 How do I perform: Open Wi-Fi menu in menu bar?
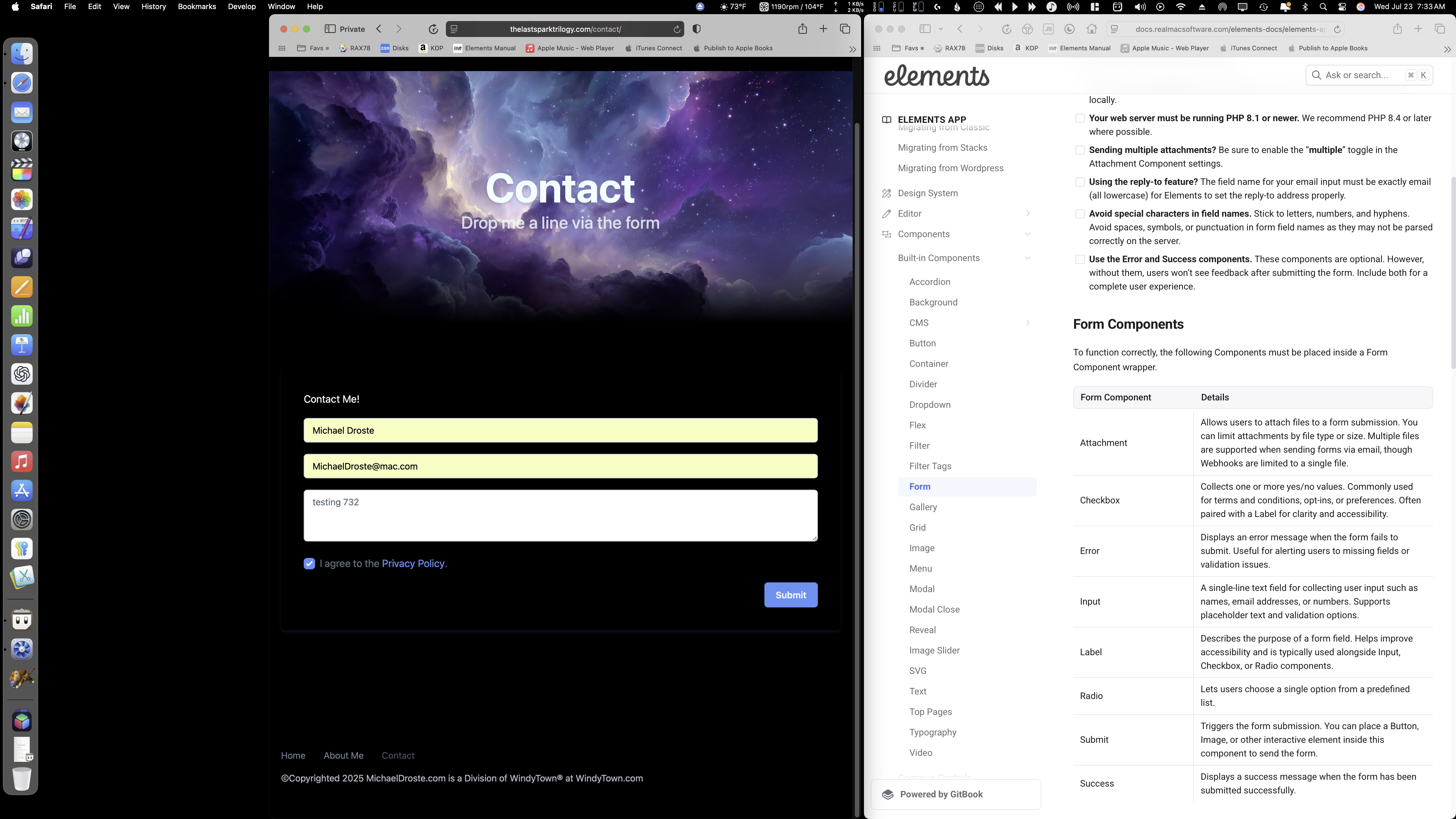[1181, 7]
